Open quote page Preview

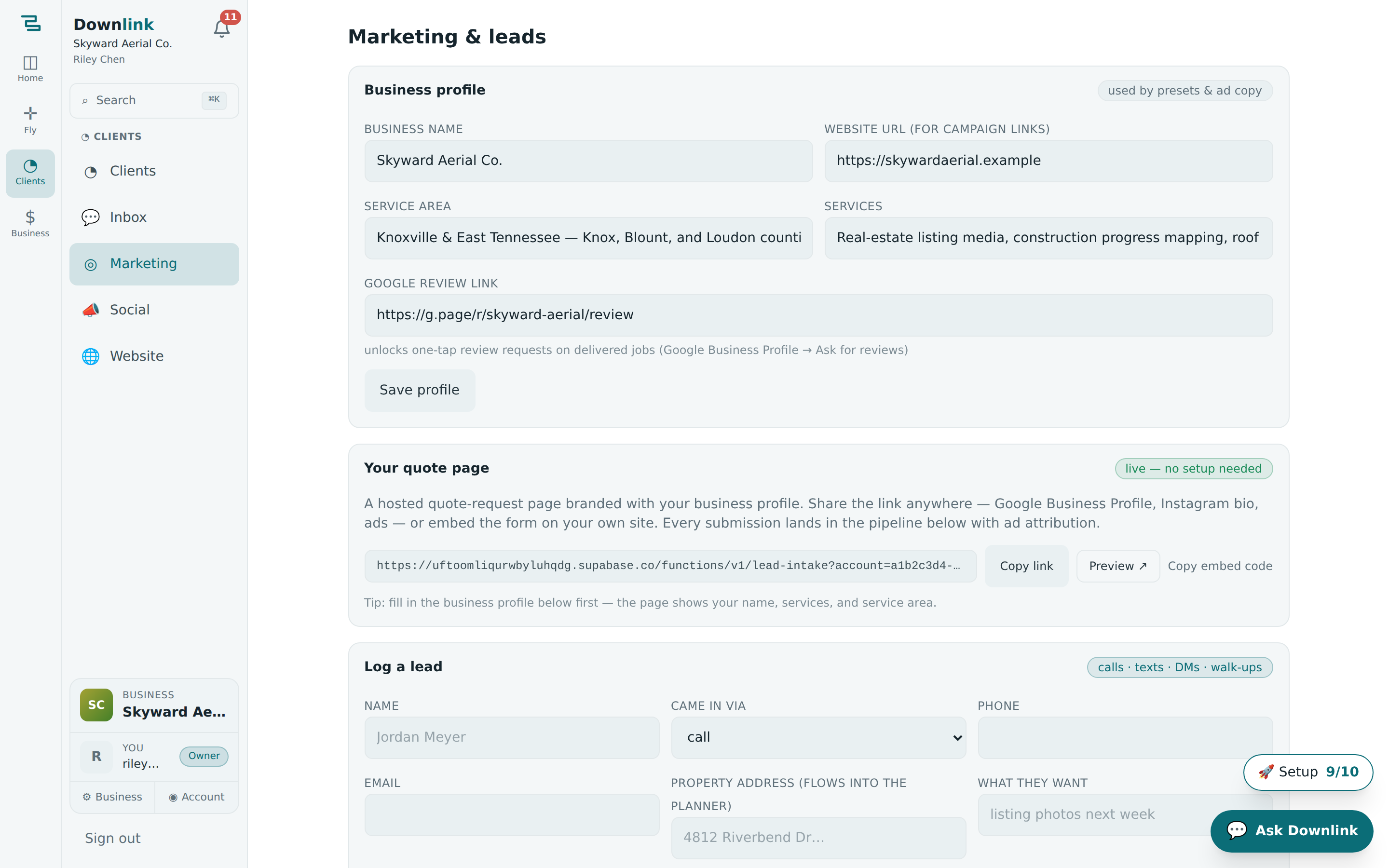click(x=1117, y=566)
